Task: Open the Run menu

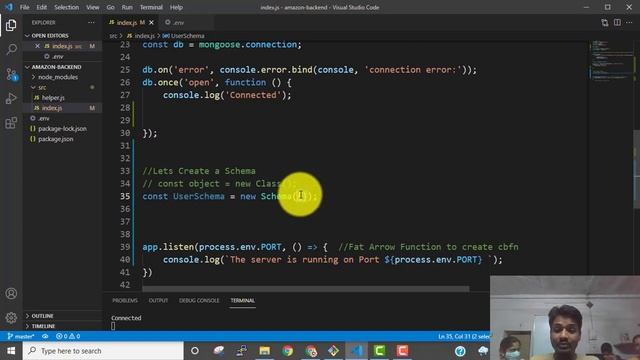Action: point(127,7)
